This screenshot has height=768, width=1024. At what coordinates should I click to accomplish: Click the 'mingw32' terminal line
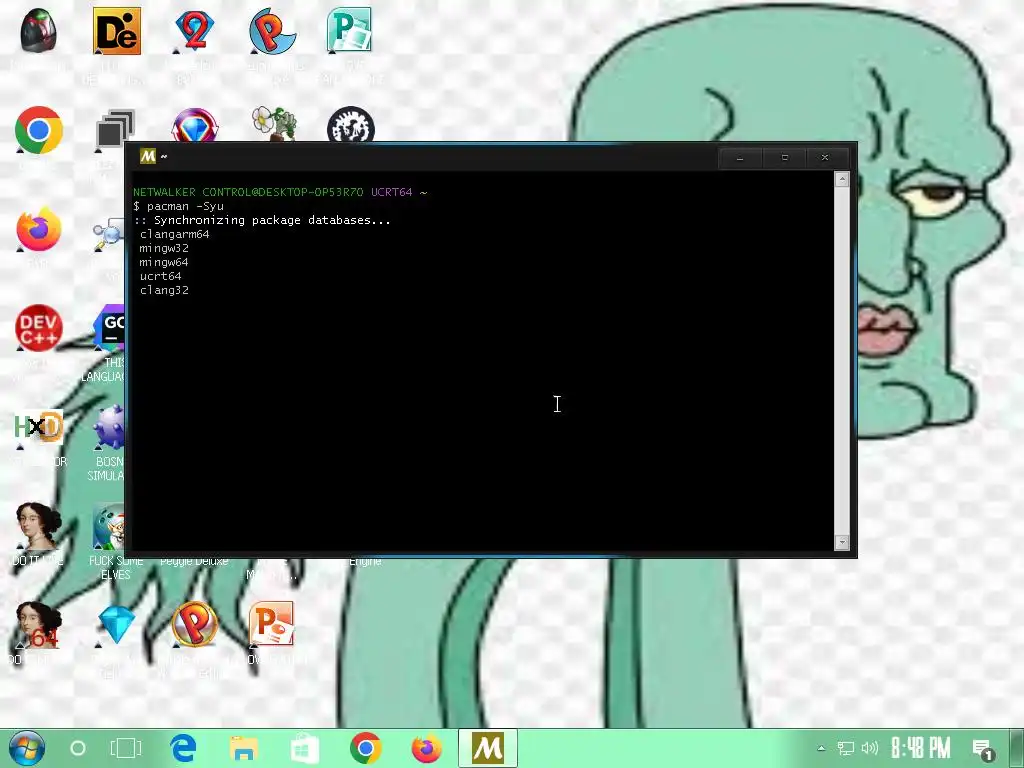click(164, 248)
